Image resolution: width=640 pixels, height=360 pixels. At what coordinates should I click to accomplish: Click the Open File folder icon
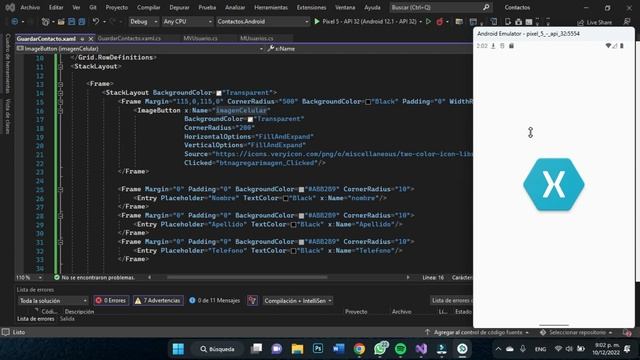[61, 21]
